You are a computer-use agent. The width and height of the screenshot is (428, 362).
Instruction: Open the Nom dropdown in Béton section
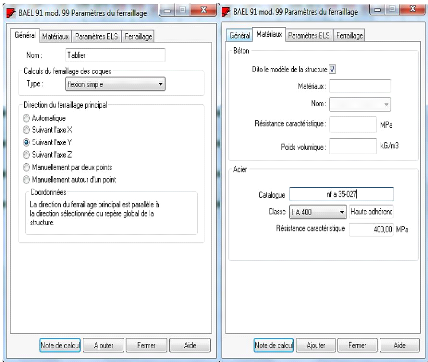click(360, 104)
